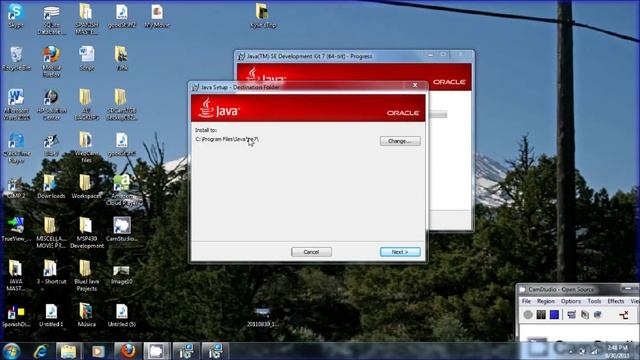Switch to CamStudio taskbar button
The height and width of the screenshot is (360, 640).
tap(156, 351)
